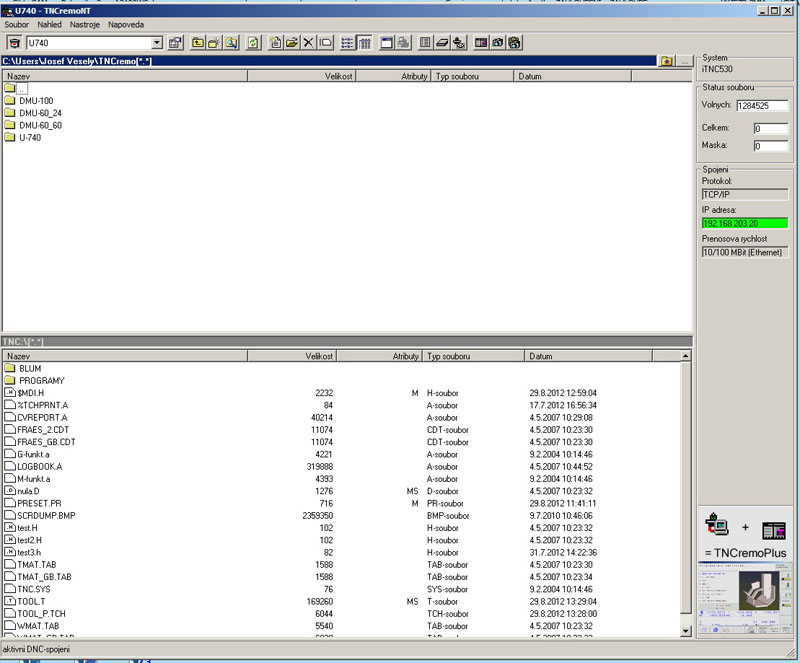The width and height of the screenshot is (800, 663).
Task: Click the green refresh toolbar icon
Action: coord(253,43)
